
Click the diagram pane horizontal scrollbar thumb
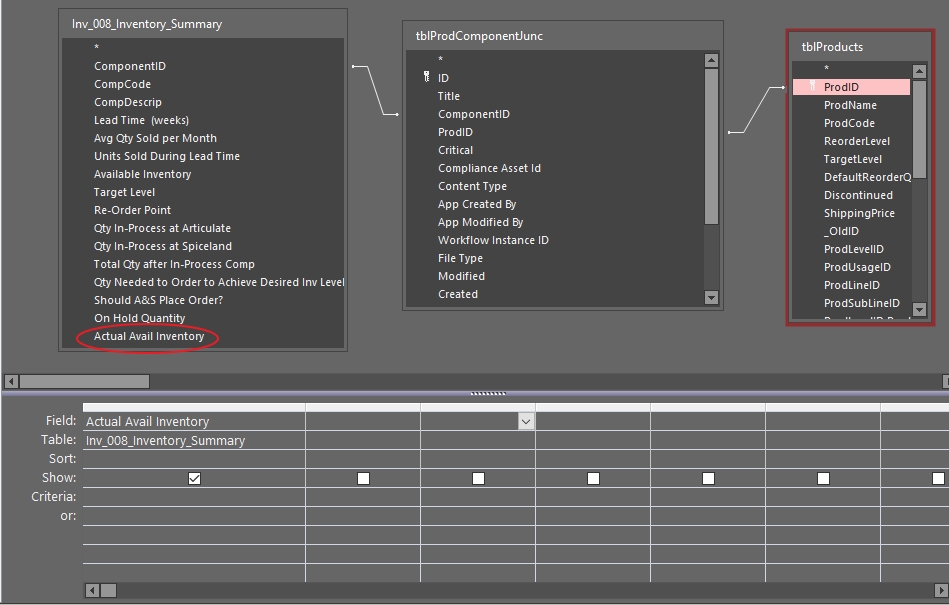tap(84, 381)
